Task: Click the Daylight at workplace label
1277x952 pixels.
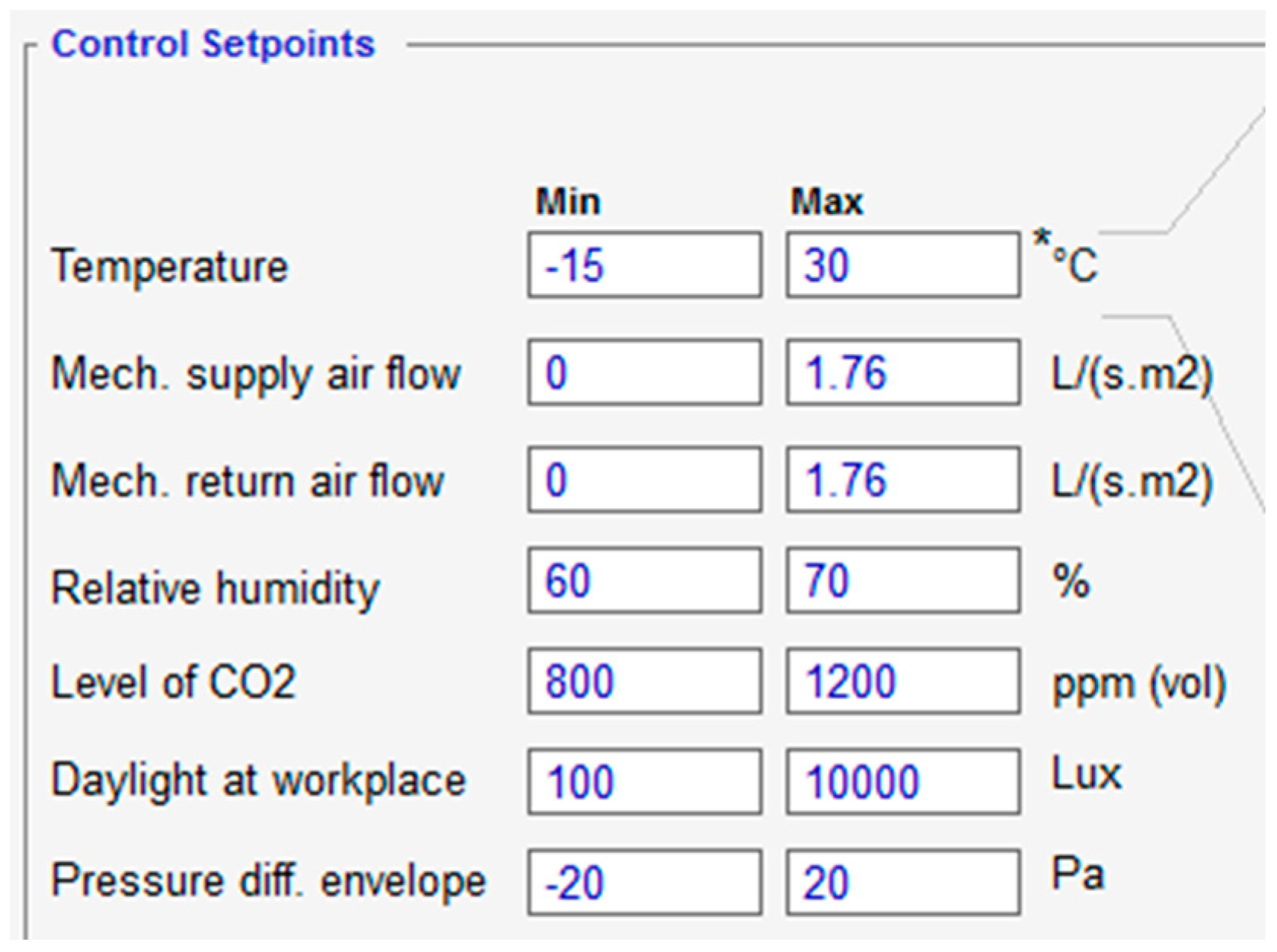Action: (x=258, y=781)
